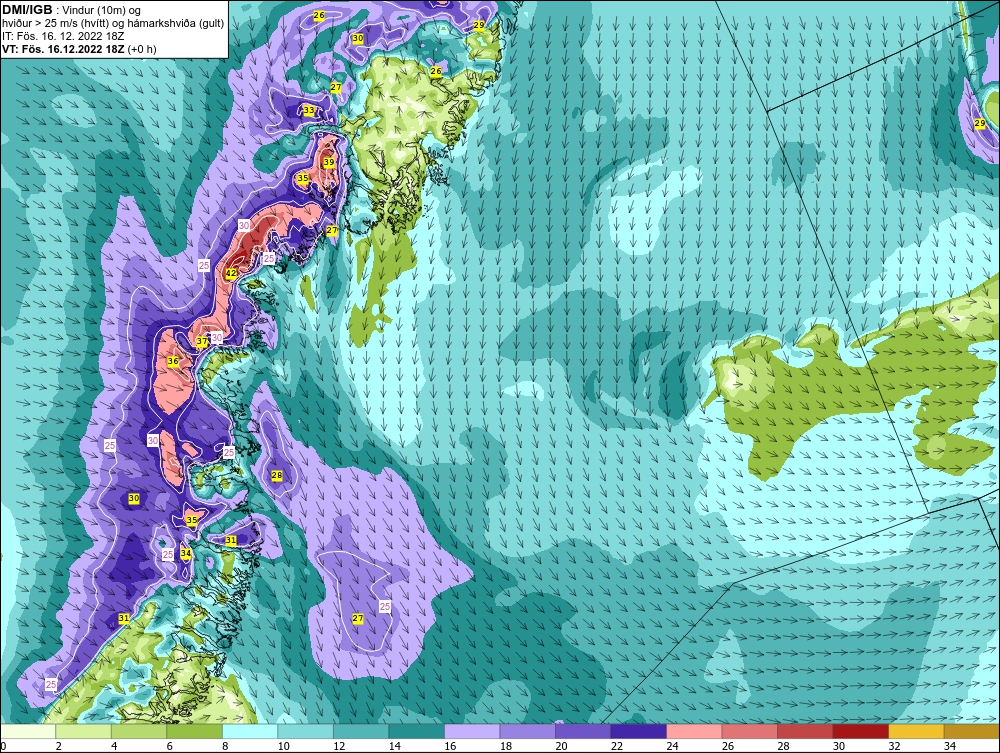The width and height of the screenshot is (1000, 753).
Task: Click the legend scale number 34
Action: (950, 746)
